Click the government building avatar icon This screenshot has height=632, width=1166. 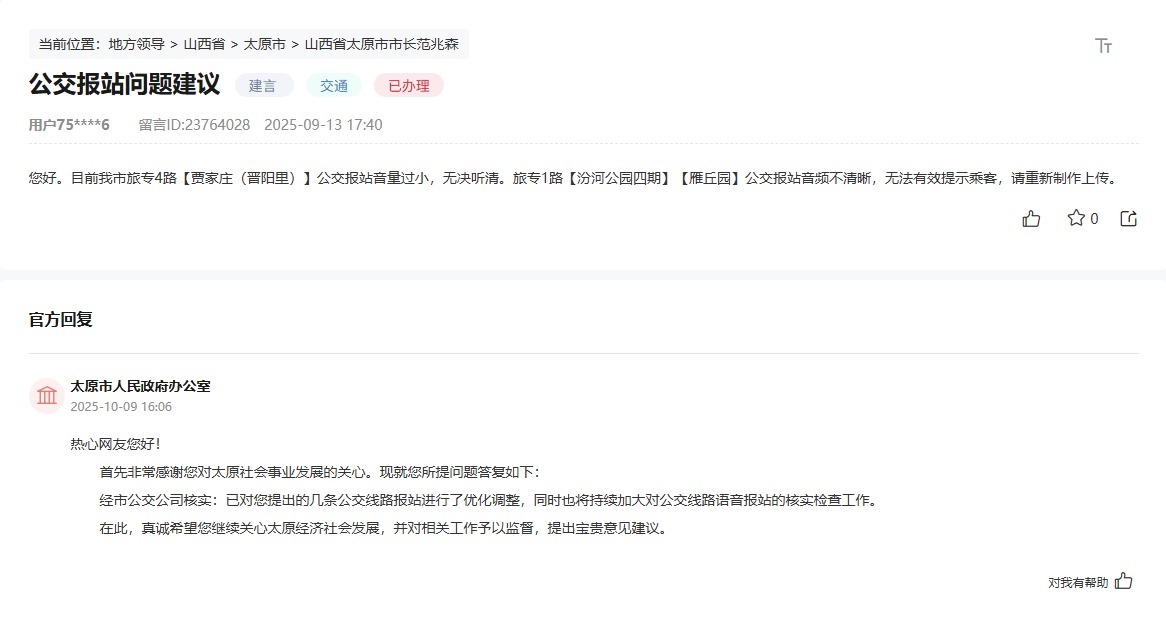[47, 396]
